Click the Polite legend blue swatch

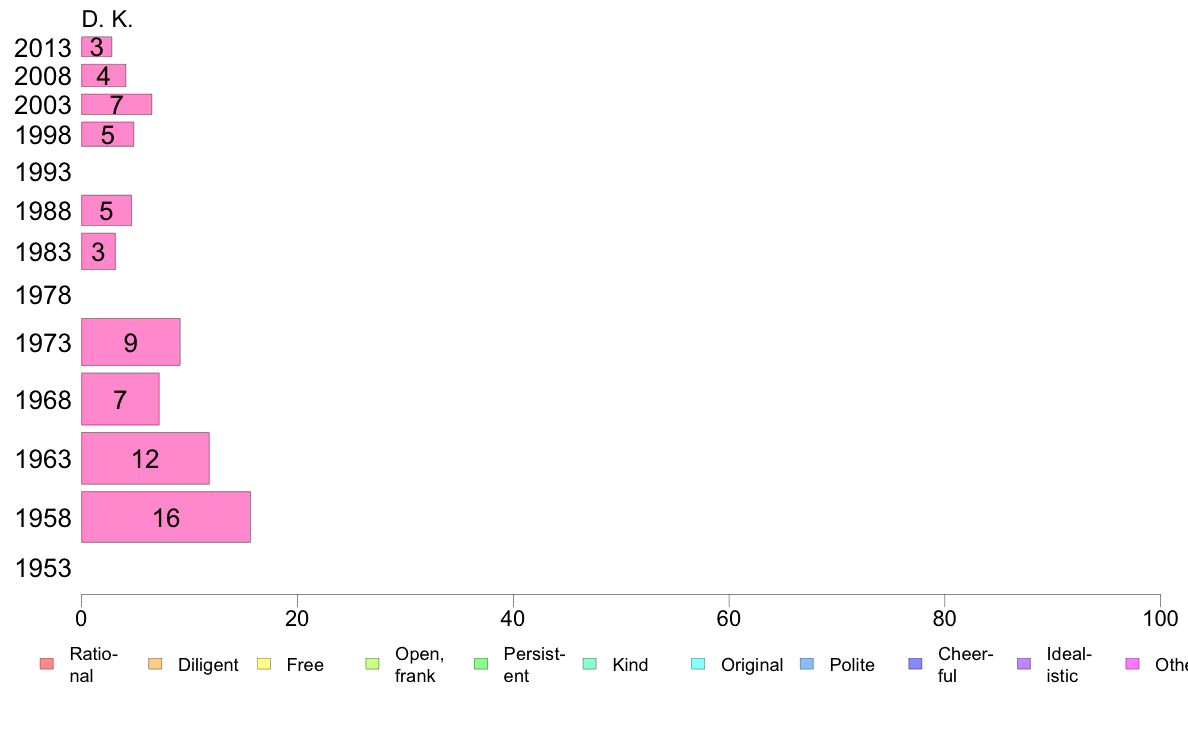click(807, 664)
